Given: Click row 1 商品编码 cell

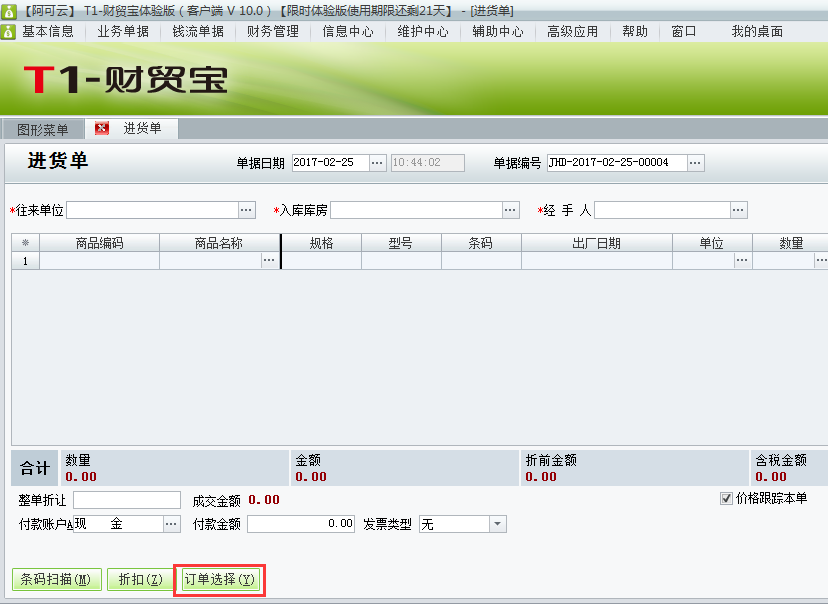Looking at the screenshot, I should (99, 261).
